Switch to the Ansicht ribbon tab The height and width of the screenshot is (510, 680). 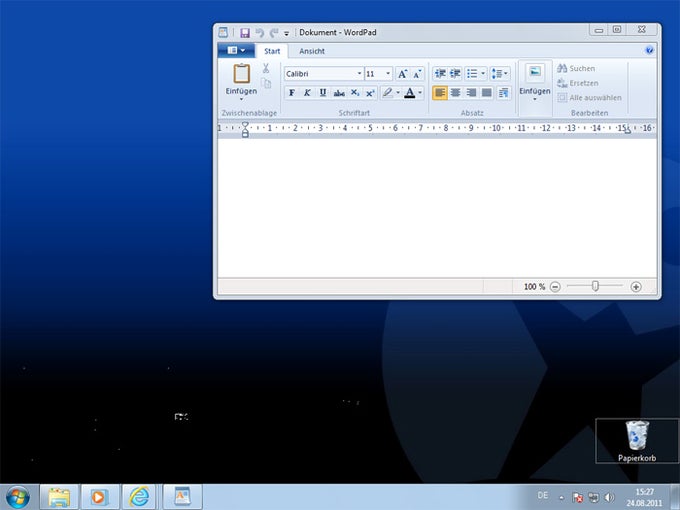[x=312, y=51]
